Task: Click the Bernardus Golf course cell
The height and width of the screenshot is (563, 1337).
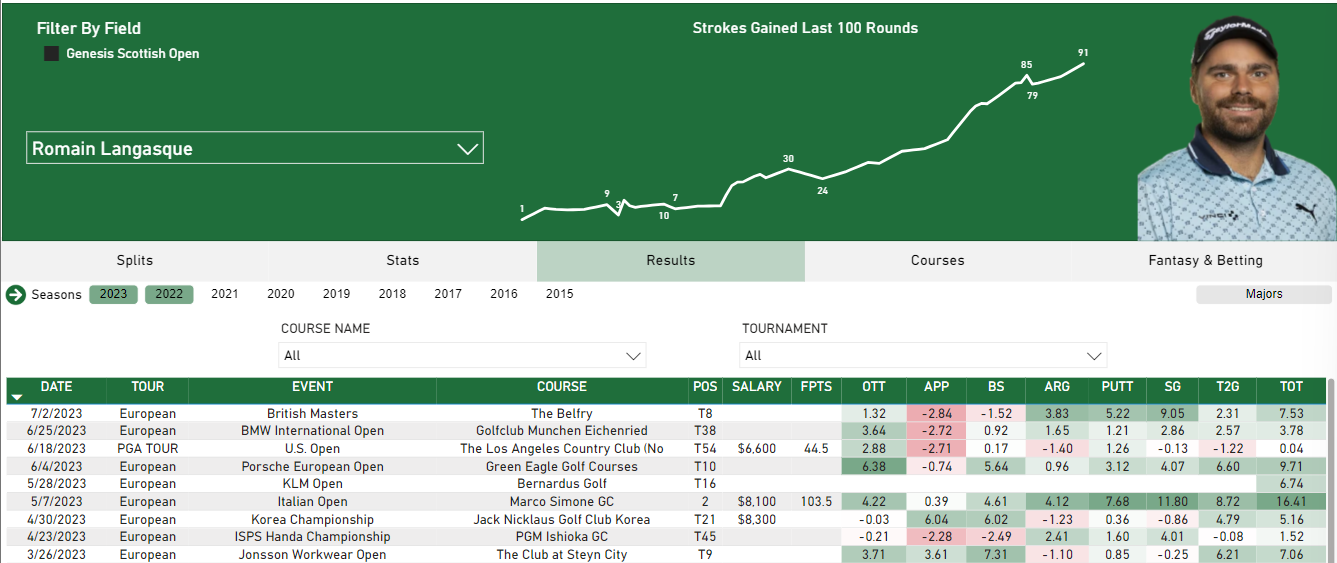Action: [x=562, y=484]
